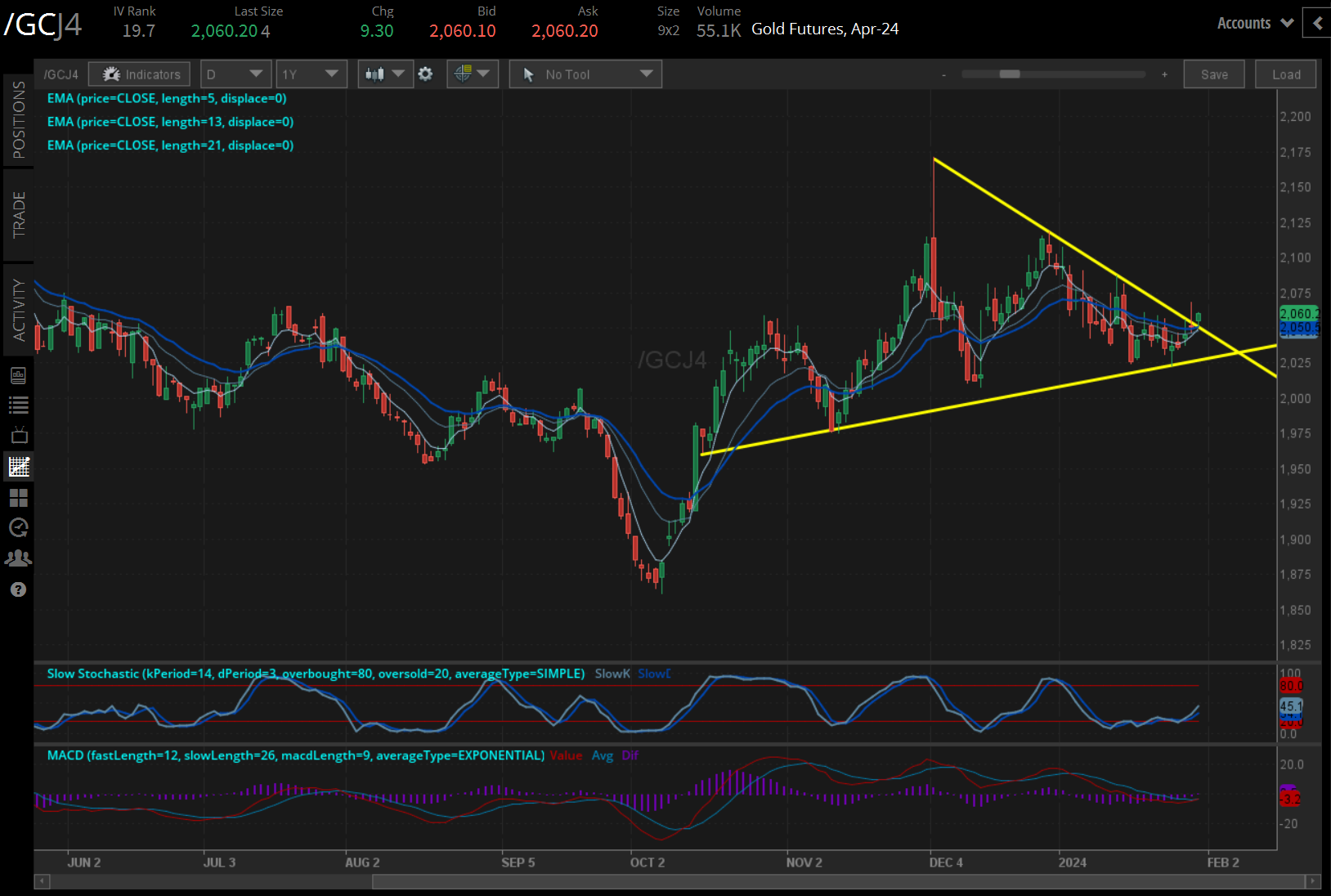Open the No Tool drawing dropdown
Image resolution: width=1331 pixels, height=896 pixels.
click(585, 74)
